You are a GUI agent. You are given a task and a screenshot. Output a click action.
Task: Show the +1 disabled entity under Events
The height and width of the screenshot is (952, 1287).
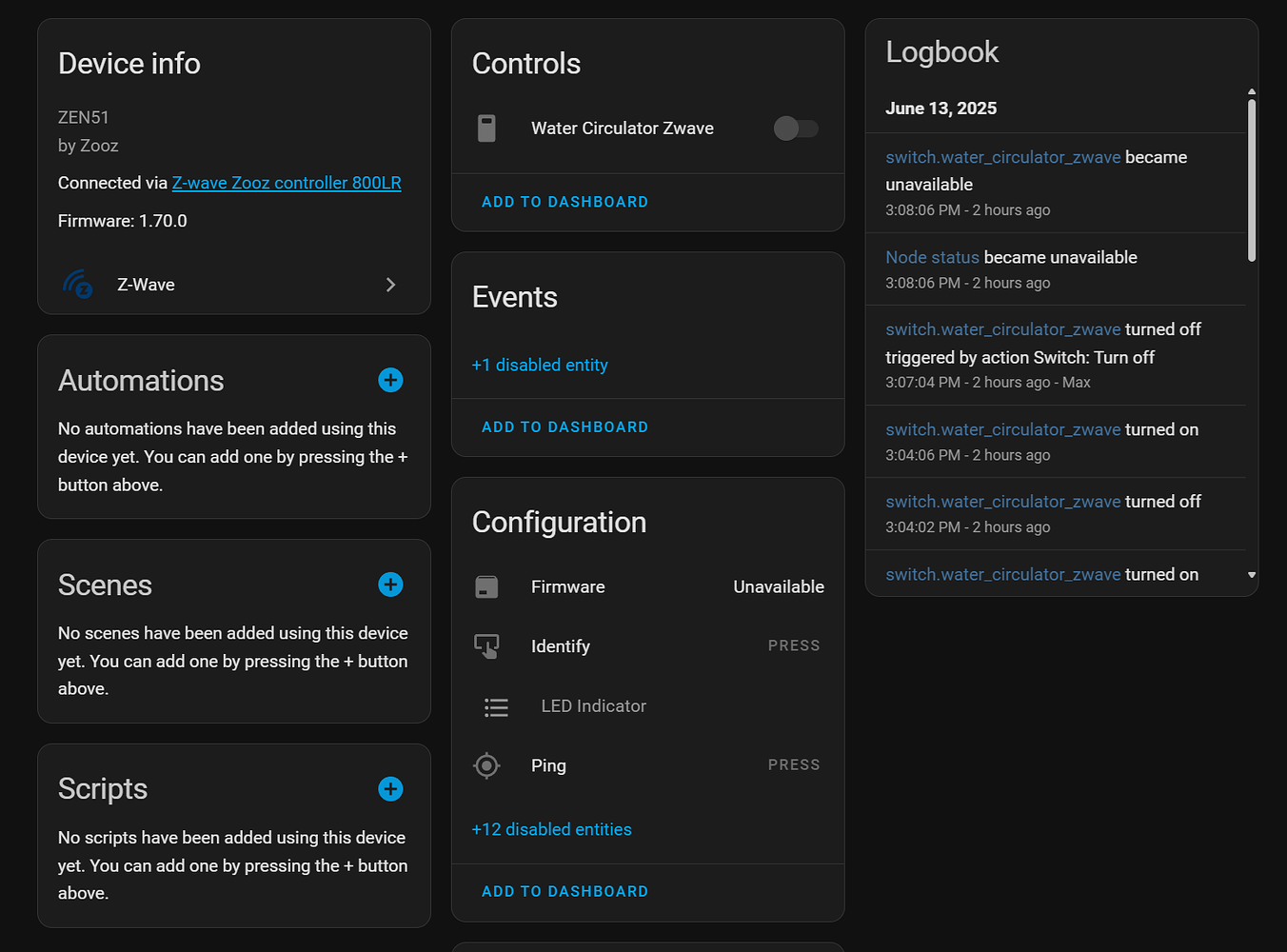click(540, 365)
